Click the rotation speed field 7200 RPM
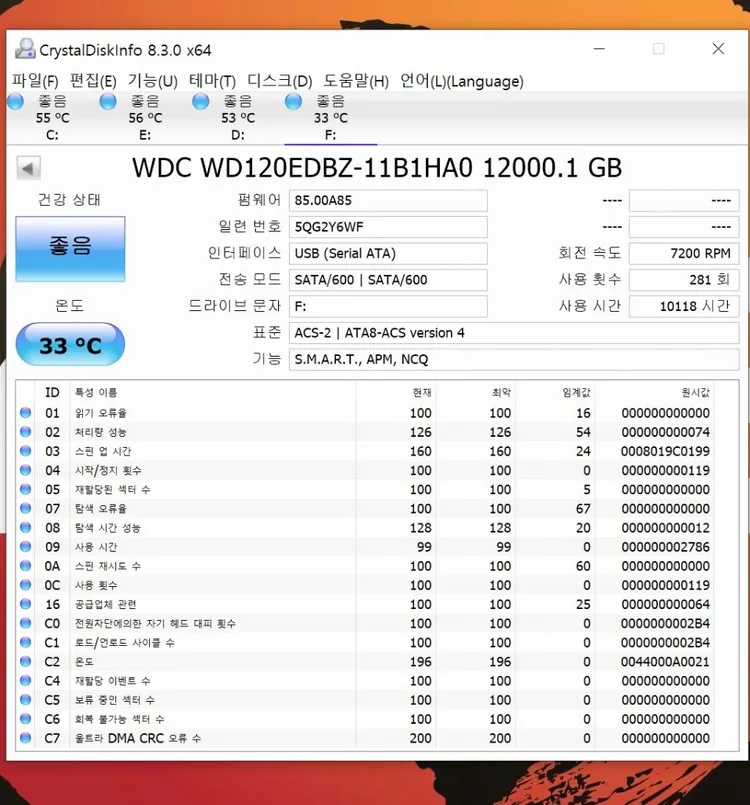750x805 pixels. [x=684, y=254]
